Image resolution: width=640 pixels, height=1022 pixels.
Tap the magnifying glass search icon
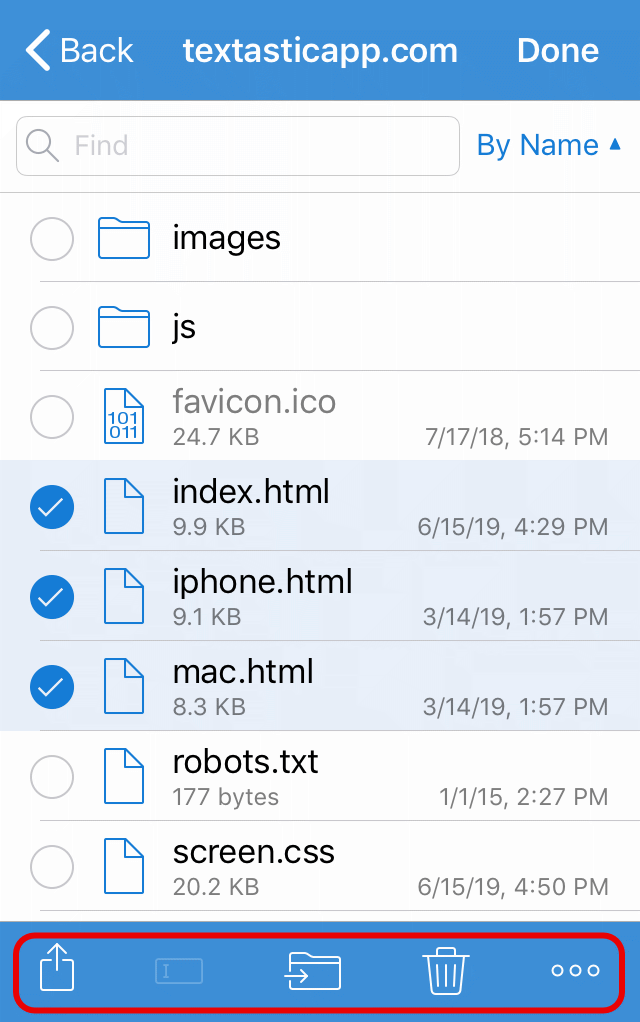tap(43, 146)
